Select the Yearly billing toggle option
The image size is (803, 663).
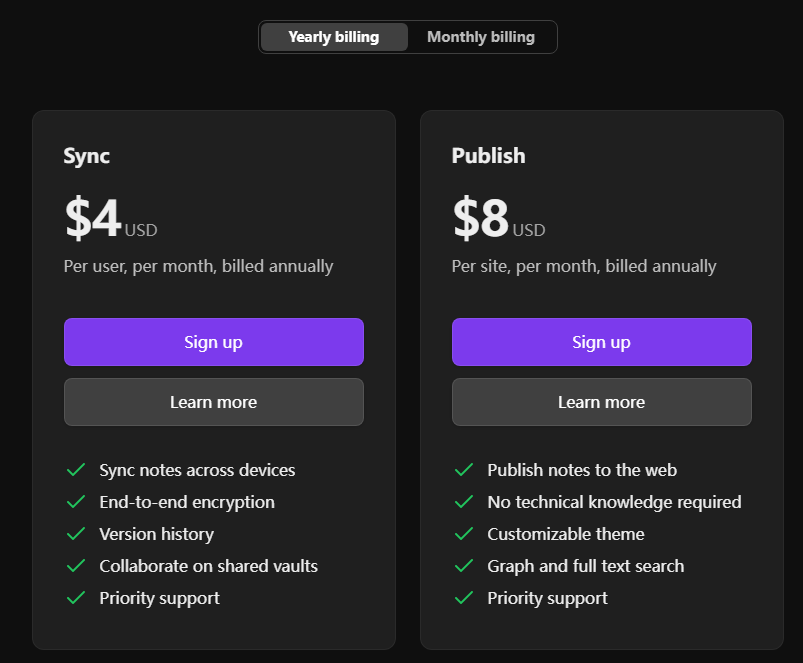tap(334, 37)
